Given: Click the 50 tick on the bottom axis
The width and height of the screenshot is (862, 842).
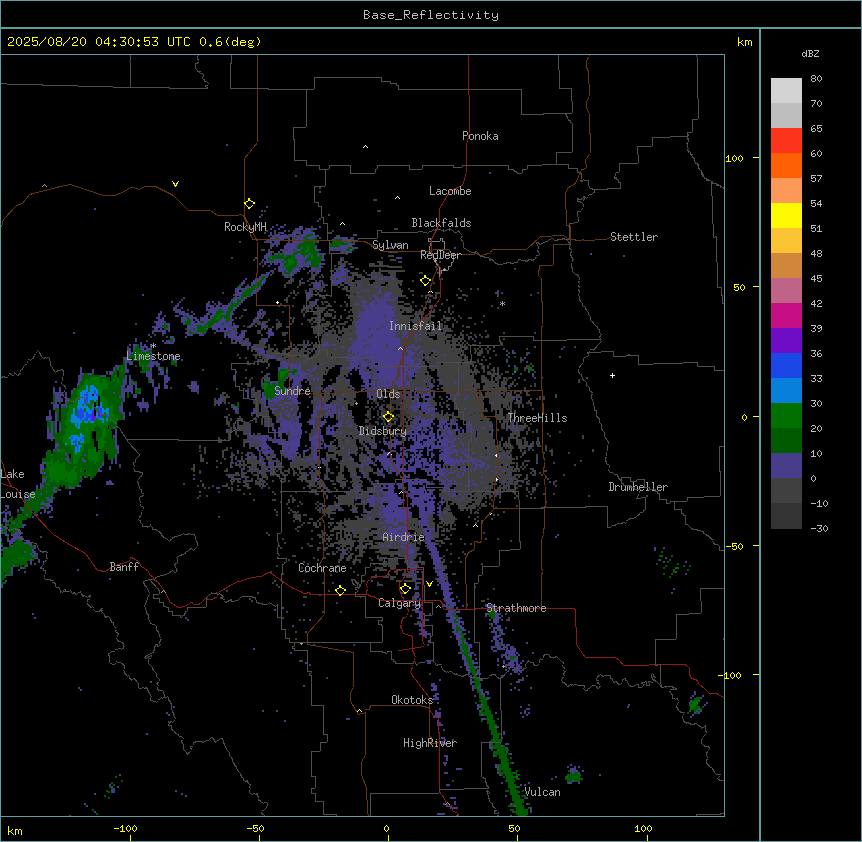Looking at the screenshot, I should [514, 828].
